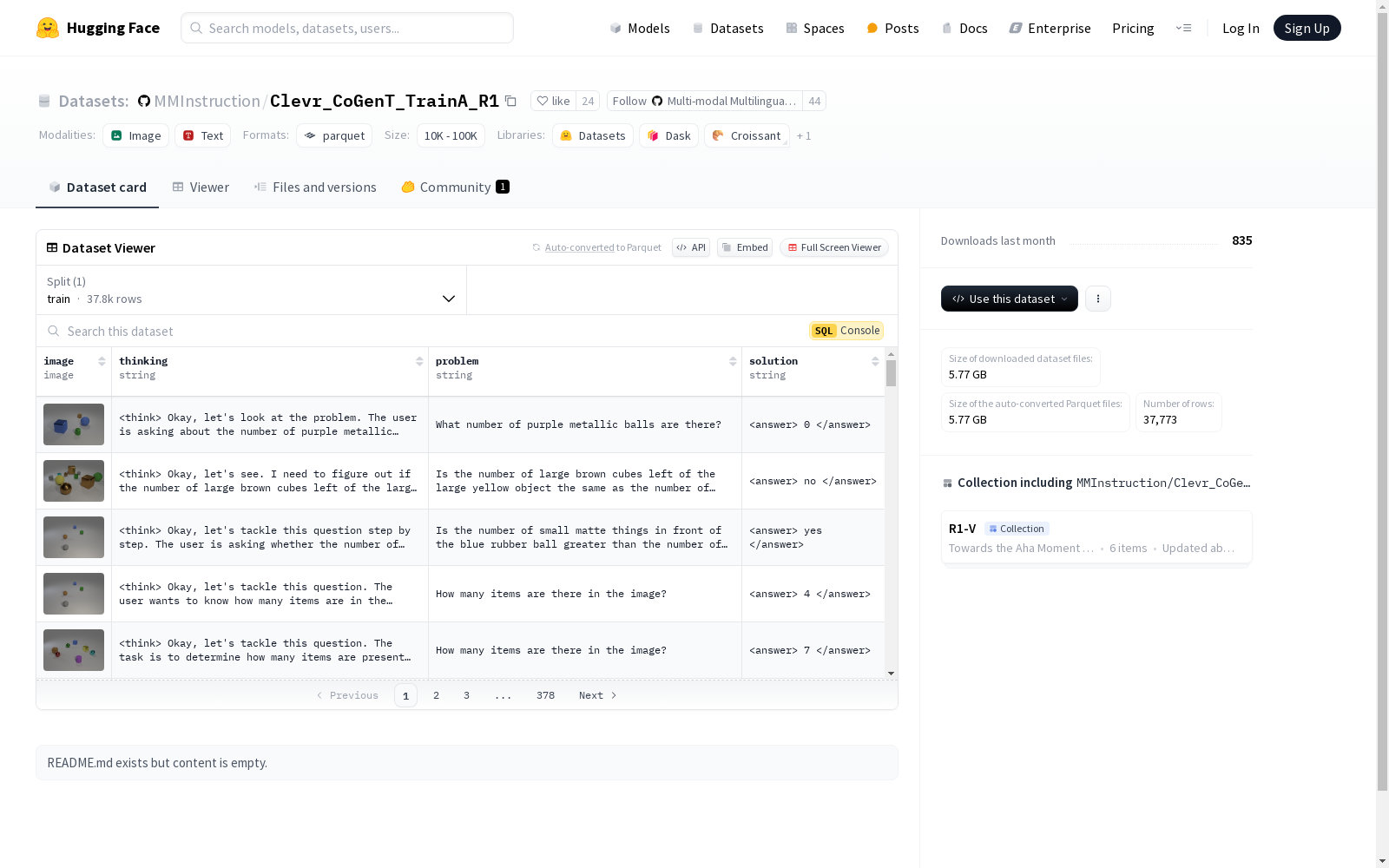Open the Community tab
Viewport: 1389px width, 868px height.
click(x=455, y=187)
